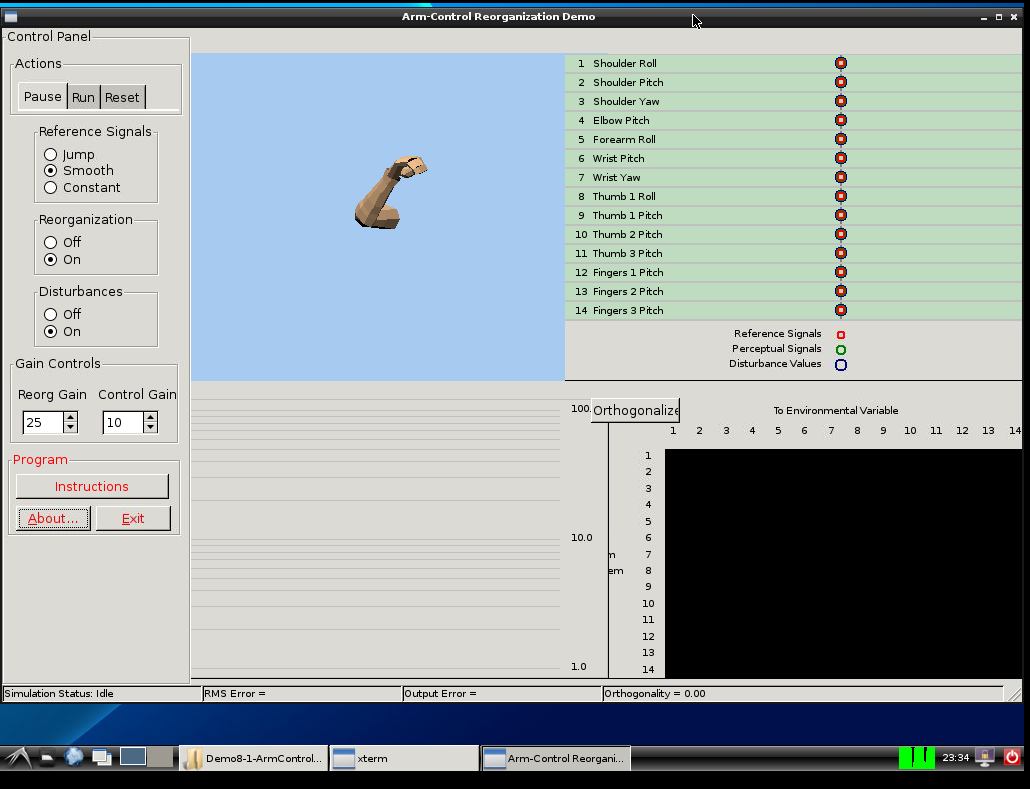This screenshot has height=789, width=1030.
Task: Choose the Constant reference signal
Action: click(51, 188)
